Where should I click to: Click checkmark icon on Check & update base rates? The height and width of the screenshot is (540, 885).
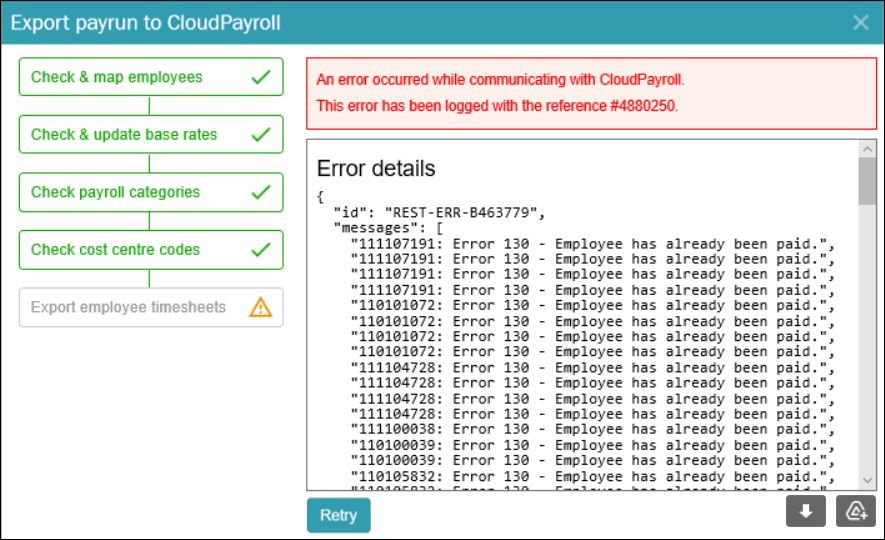[x=261, y=134]
